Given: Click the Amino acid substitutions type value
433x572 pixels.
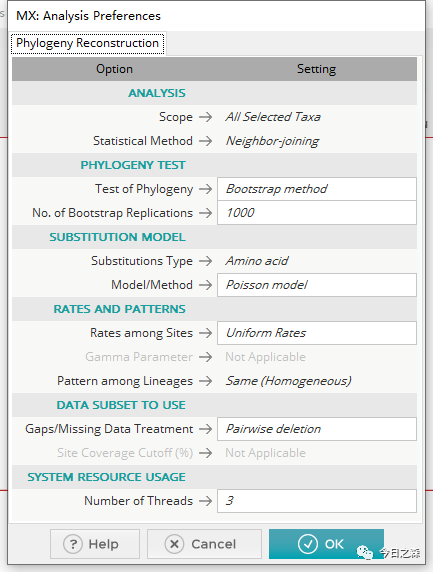Looking at the screenshot, I should click(x=257, y=261).
